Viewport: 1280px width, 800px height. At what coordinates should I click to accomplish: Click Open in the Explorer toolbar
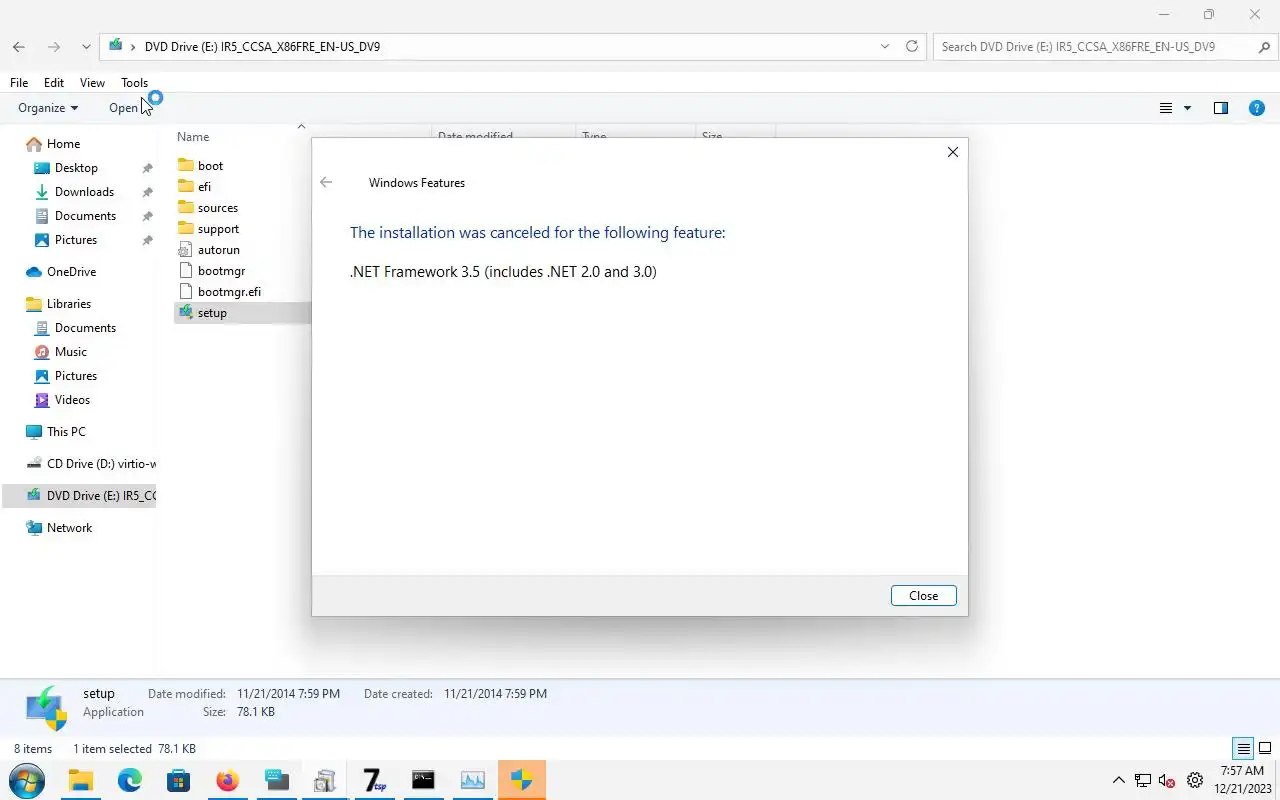pyautogui.click(x=124, y=108)
